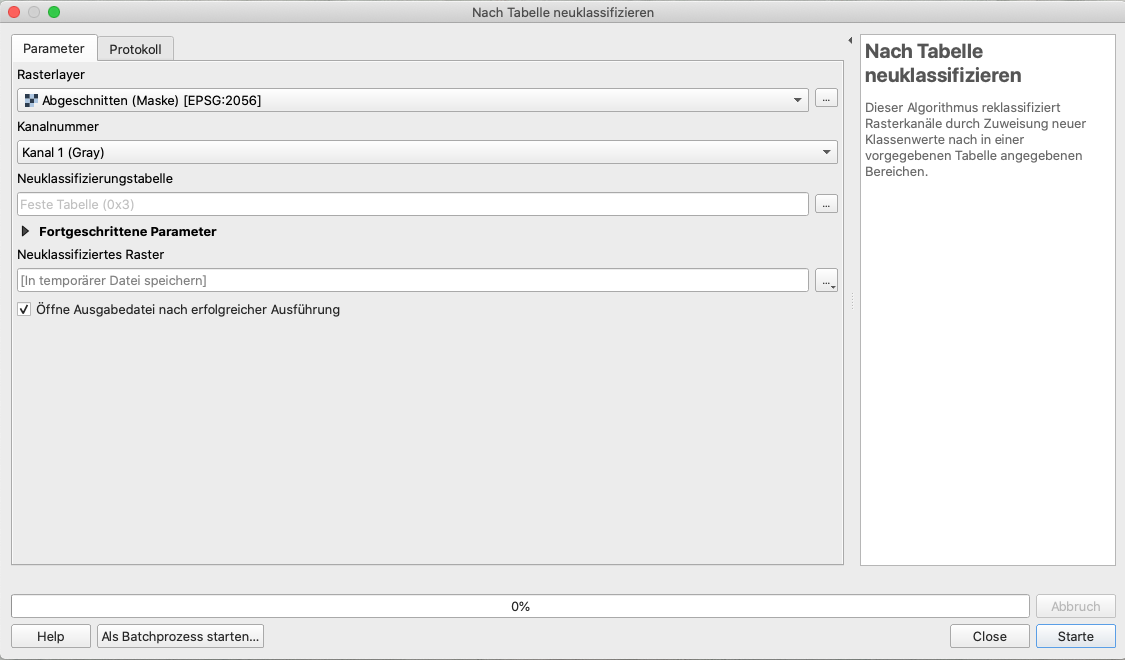Switch to the Protokoll tab
Image resolution: width=1125 pixels, height=660 pixels.
pyautogui.click(x=135, y=49)
